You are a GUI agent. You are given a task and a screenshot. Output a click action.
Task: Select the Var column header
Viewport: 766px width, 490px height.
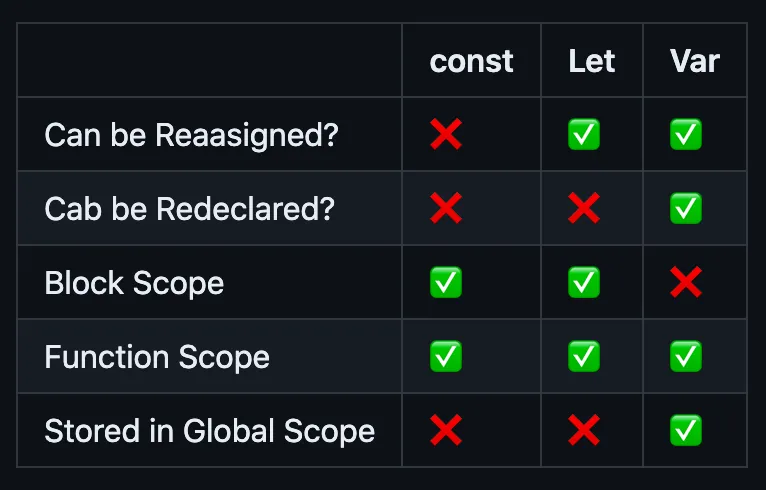click(x=695, y=61)
